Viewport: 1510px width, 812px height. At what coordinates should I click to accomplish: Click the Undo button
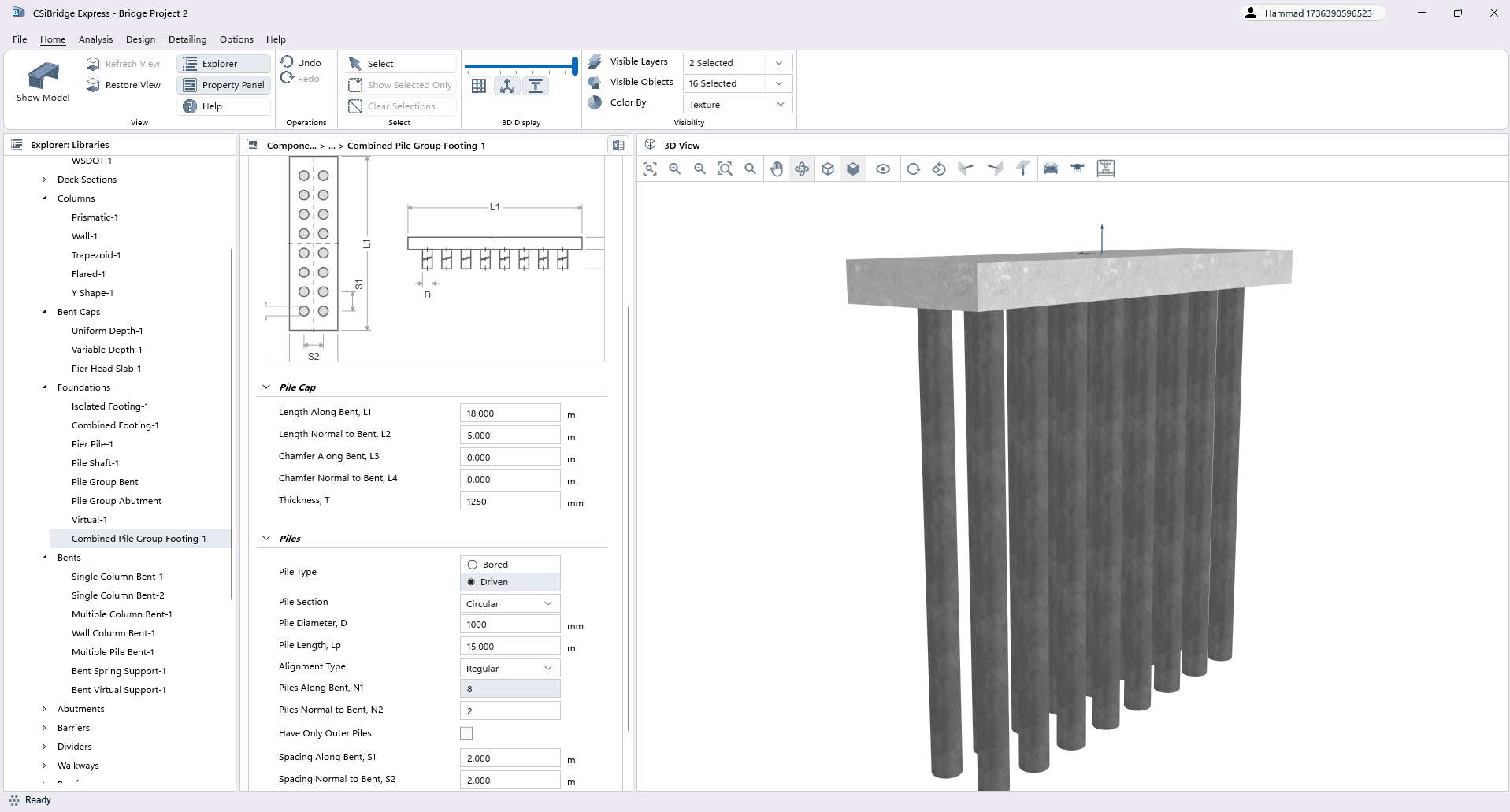tap(301, 63)
